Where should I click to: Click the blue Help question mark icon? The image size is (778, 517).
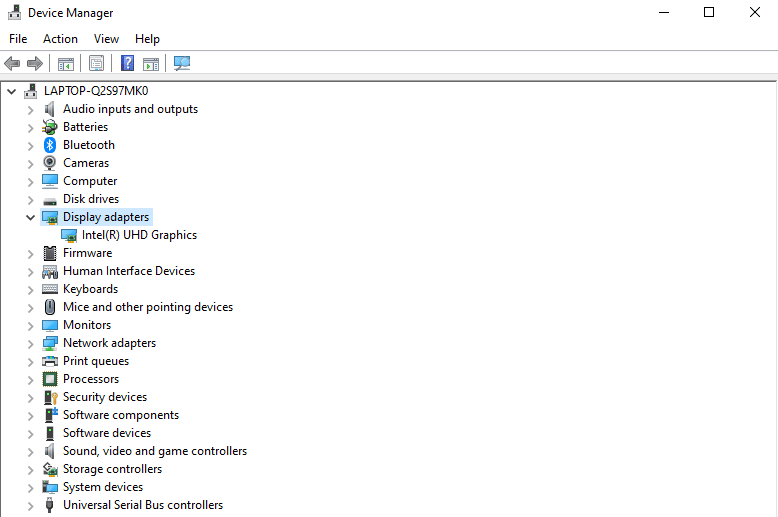click(x=127, y=63)
